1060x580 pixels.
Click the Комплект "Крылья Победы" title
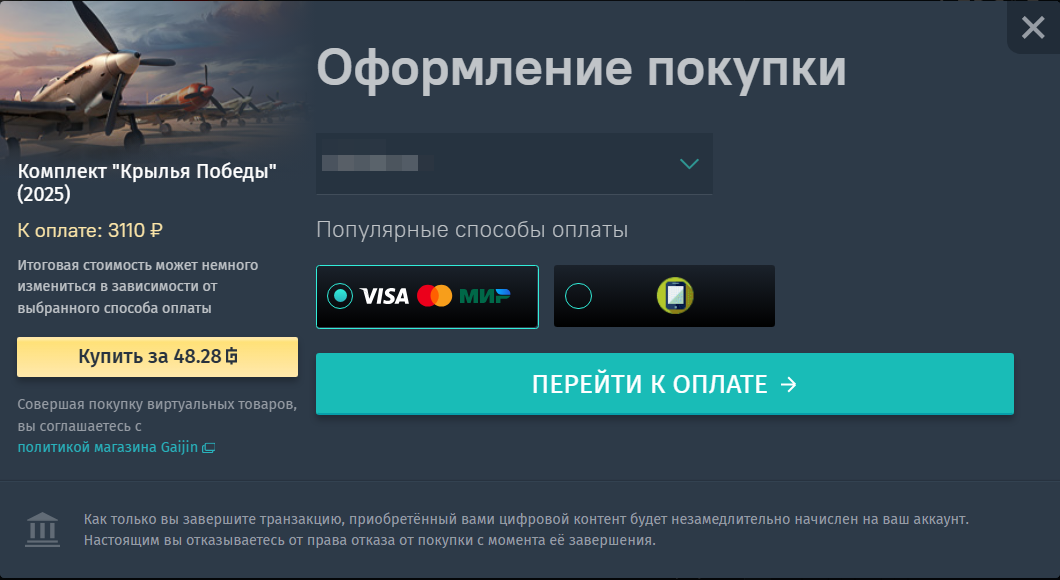(147, 183)
